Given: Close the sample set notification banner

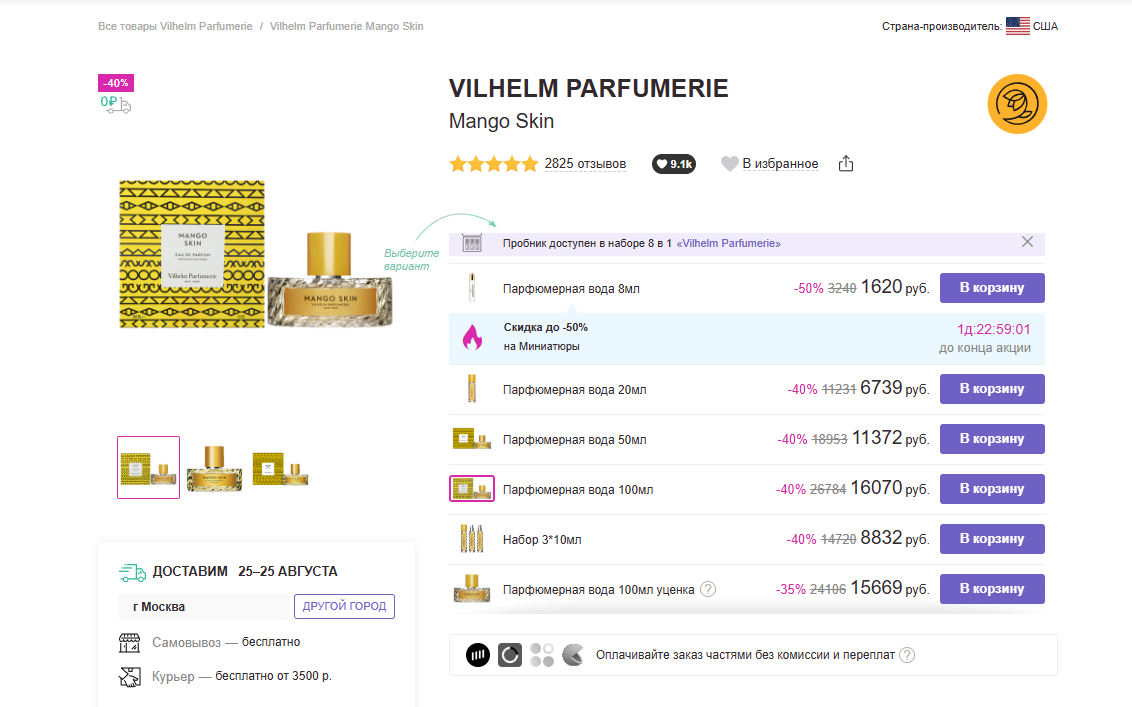Looking at the screenshot, I should pyautogui.click(x=1027, y=242).
